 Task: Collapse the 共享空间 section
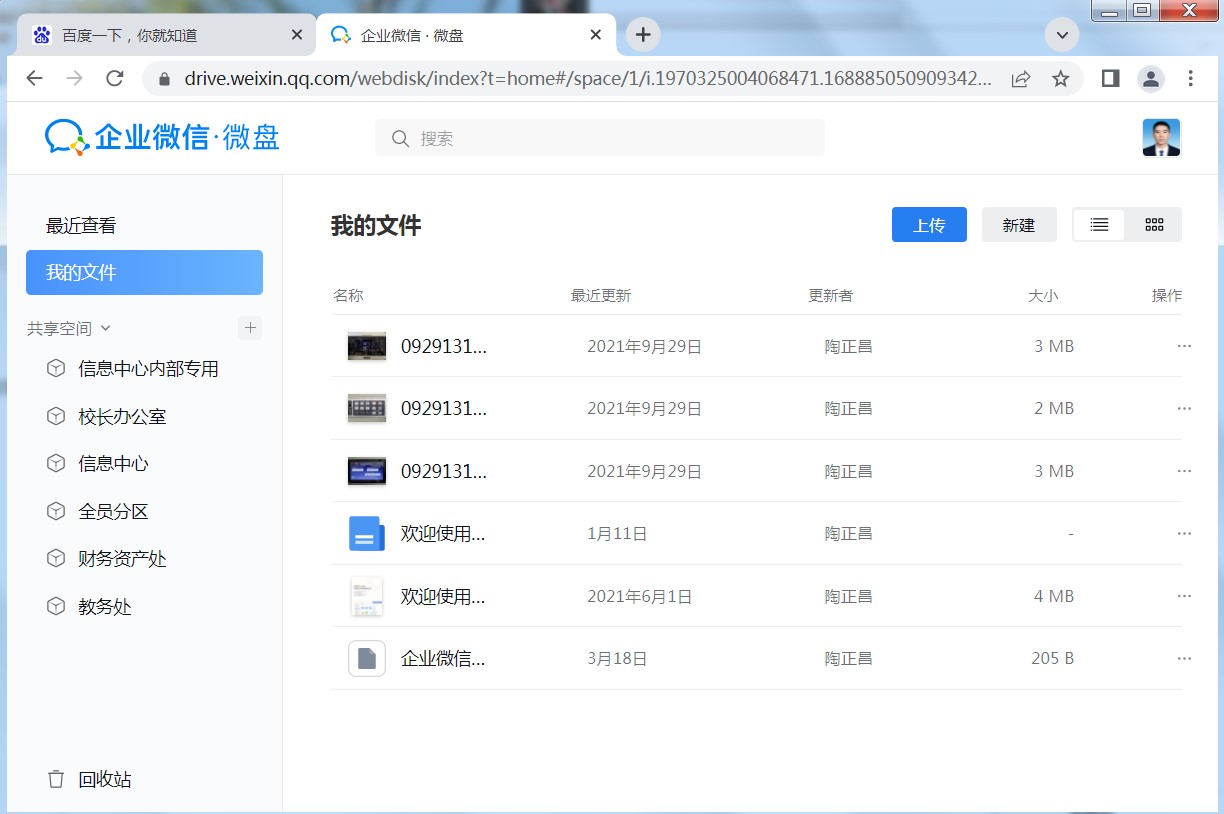click(106, 329)
